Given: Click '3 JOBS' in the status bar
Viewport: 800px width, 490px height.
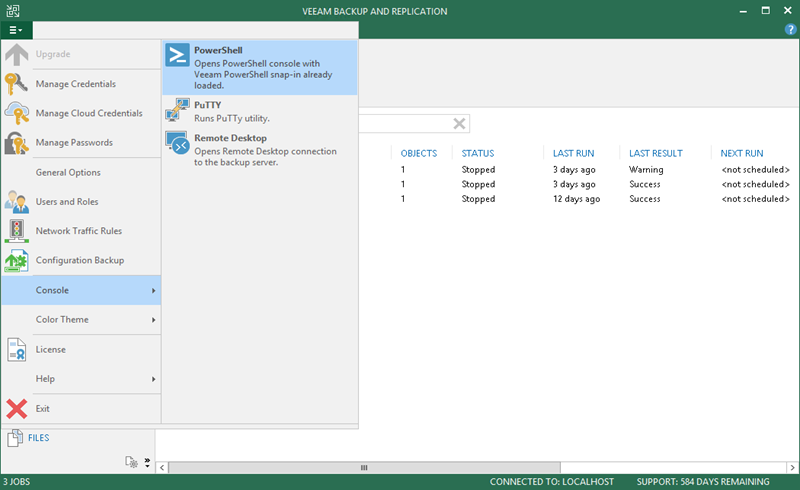Looking at the screenshot, I should pyautogui.click(x=16, y=482).
